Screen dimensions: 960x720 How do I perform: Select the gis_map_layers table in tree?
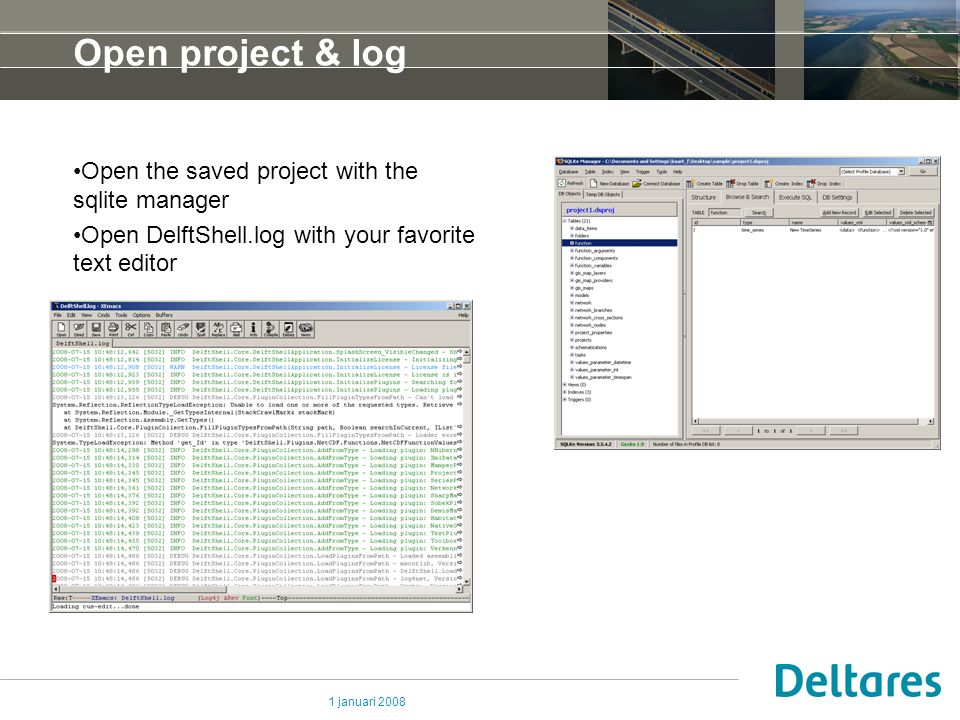tap(590, 273)
